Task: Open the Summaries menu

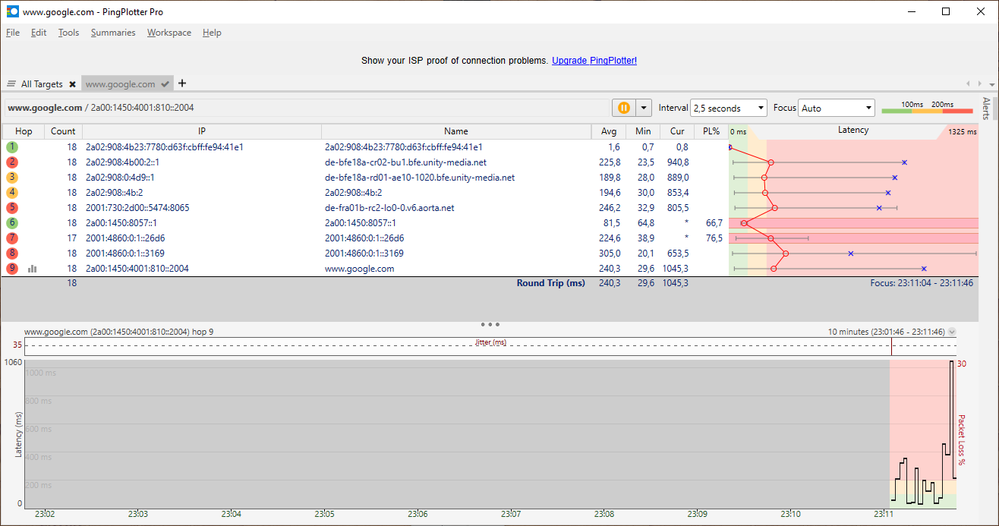Action: click(113, 32)
